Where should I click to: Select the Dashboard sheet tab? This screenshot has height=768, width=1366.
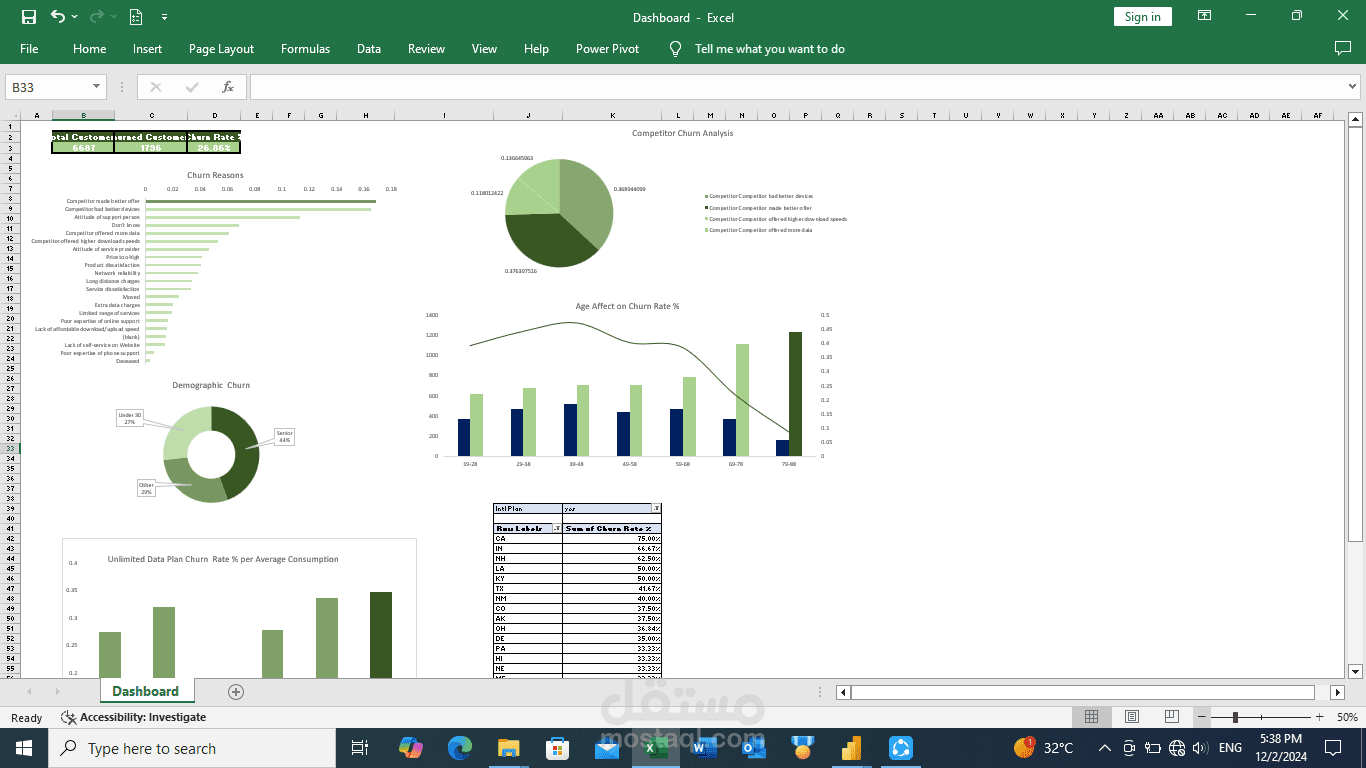point(145,691)
